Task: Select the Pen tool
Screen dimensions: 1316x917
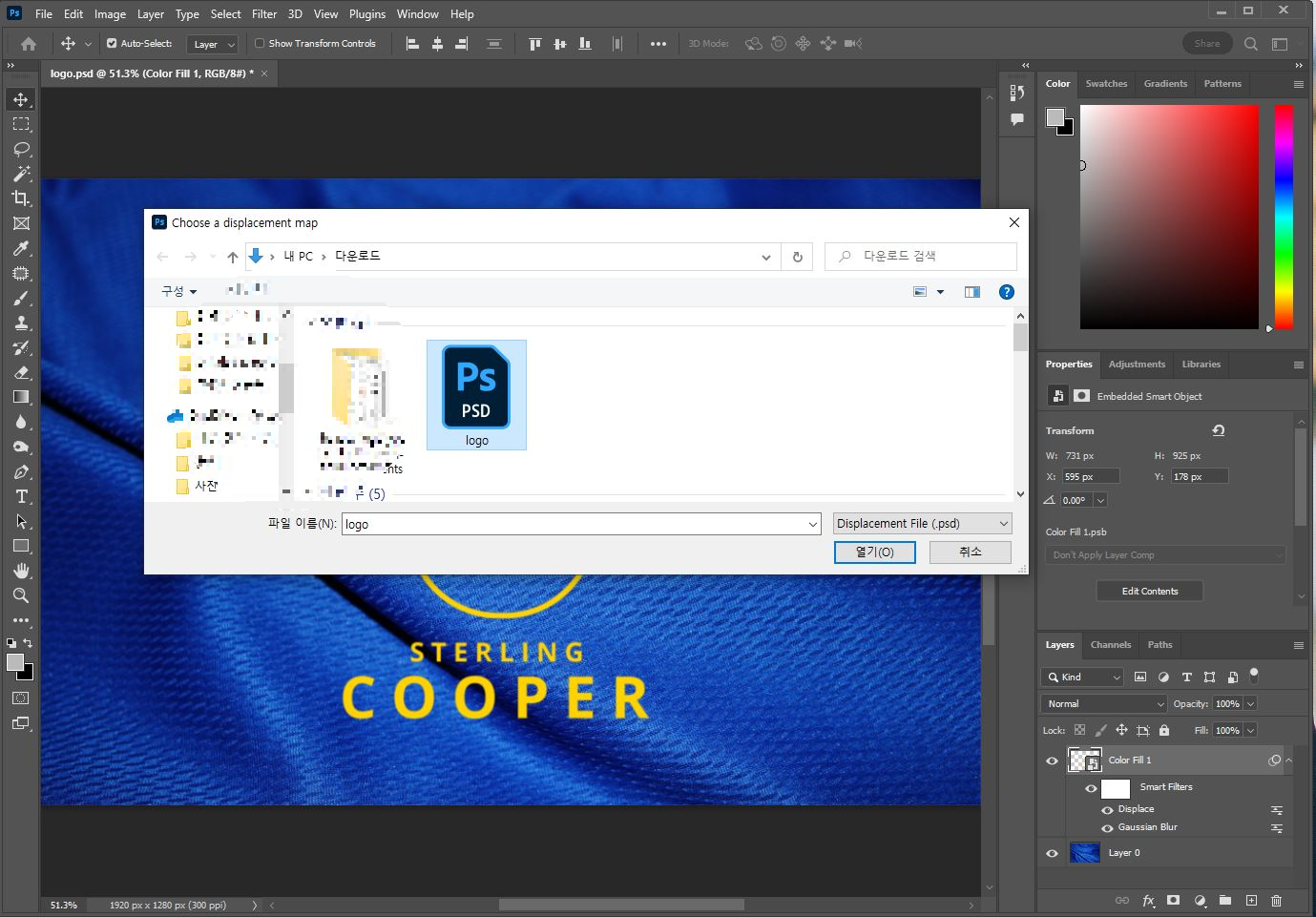Action: click(21, 471)
